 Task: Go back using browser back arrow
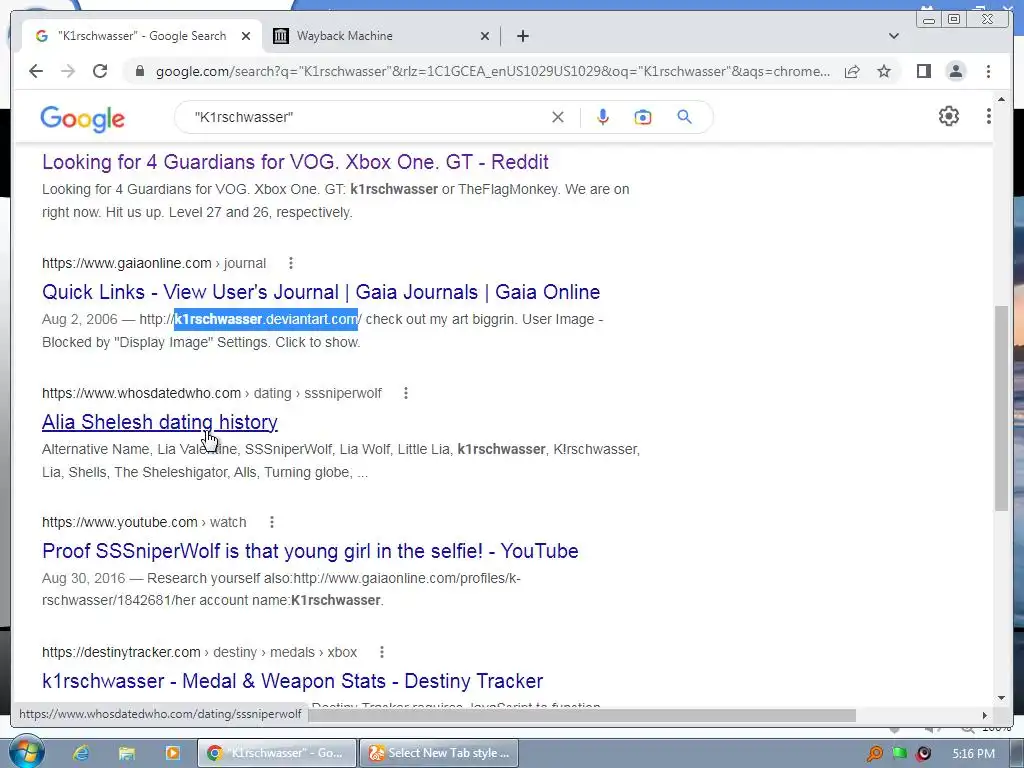[x=36, y=71]
